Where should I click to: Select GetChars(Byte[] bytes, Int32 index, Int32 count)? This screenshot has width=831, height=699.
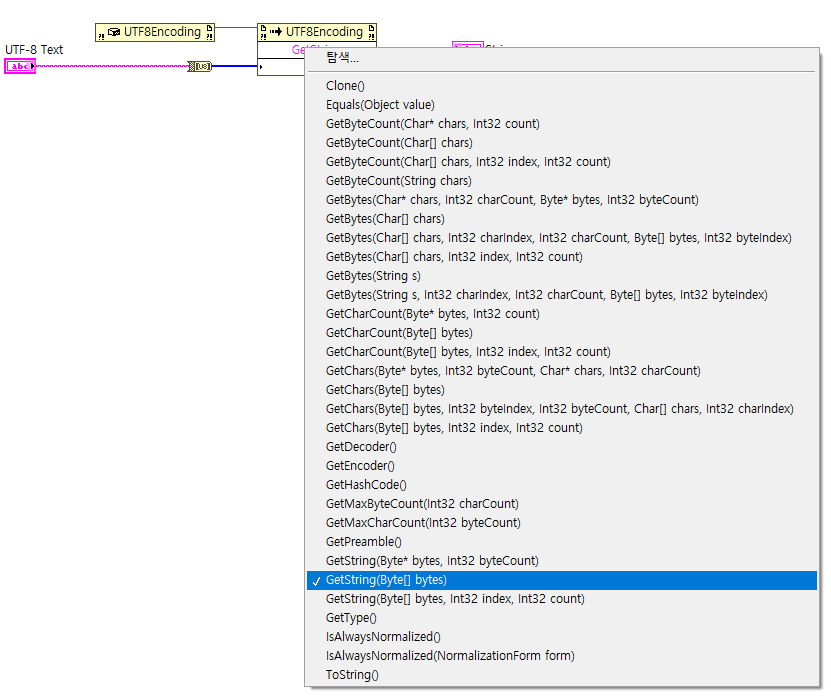click(562, 428)
